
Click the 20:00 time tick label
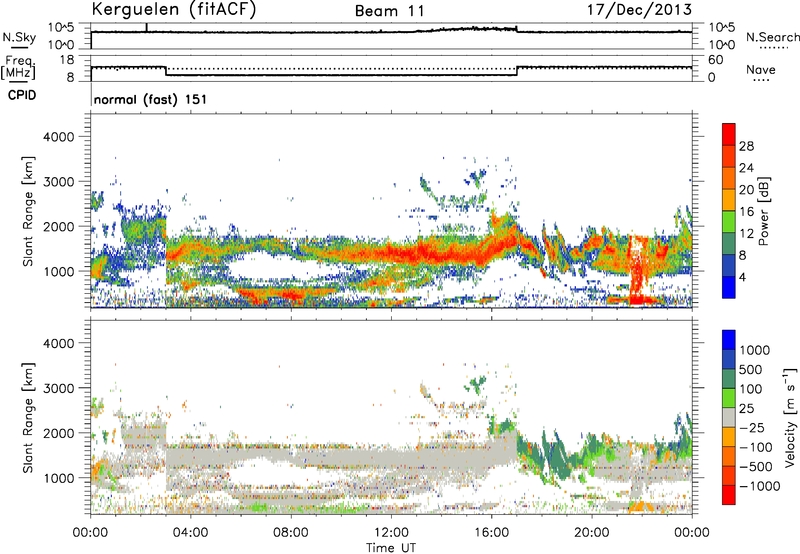coord(591,533)
